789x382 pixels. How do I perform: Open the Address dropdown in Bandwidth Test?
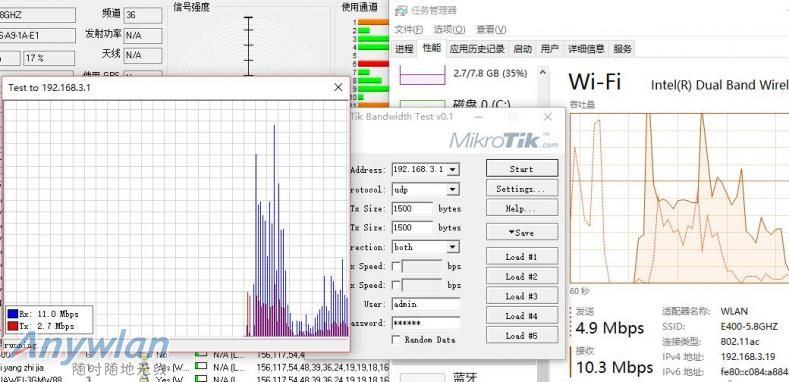(x=453, y=170)
